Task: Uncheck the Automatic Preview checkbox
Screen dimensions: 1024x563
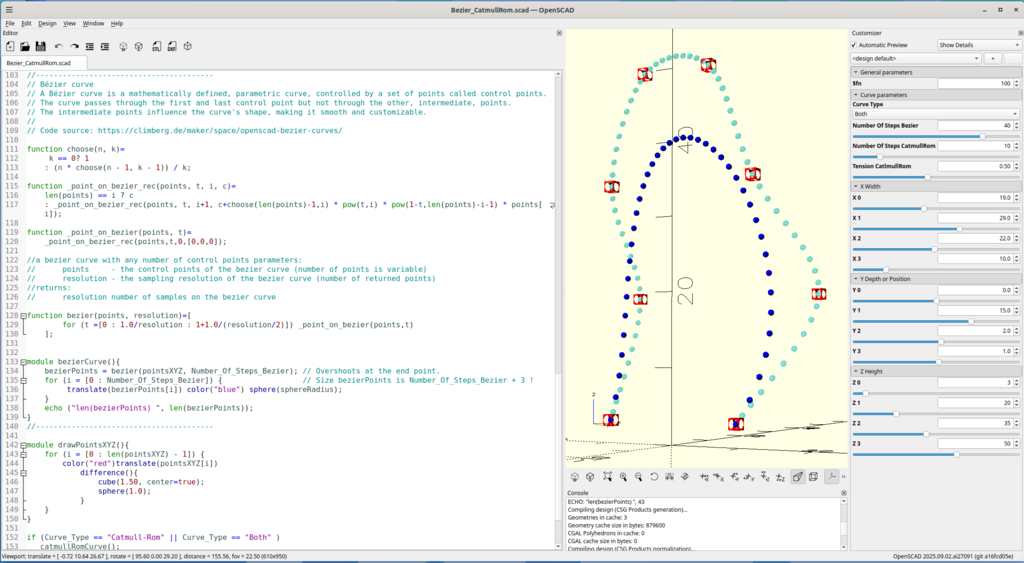Action: 855,45
